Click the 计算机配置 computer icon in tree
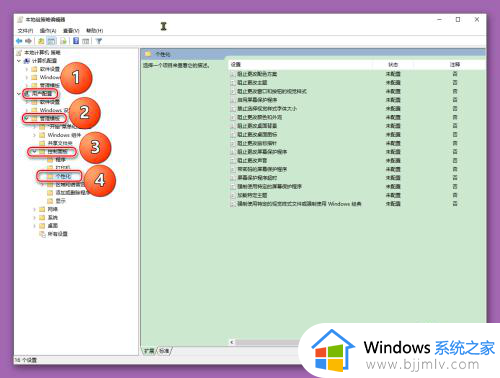The height and width of the screenshot is (378, 500). click(27, 61)
